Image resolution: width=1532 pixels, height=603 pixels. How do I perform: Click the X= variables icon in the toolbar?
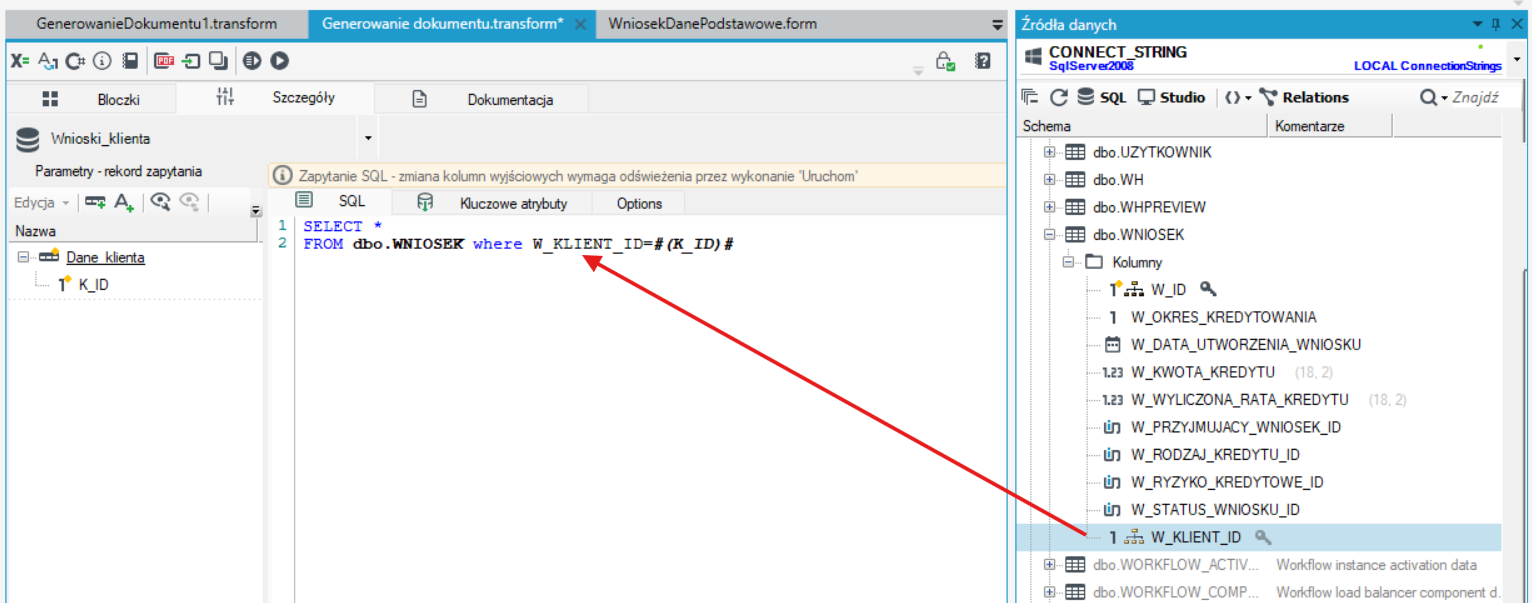tap(20, 61)
